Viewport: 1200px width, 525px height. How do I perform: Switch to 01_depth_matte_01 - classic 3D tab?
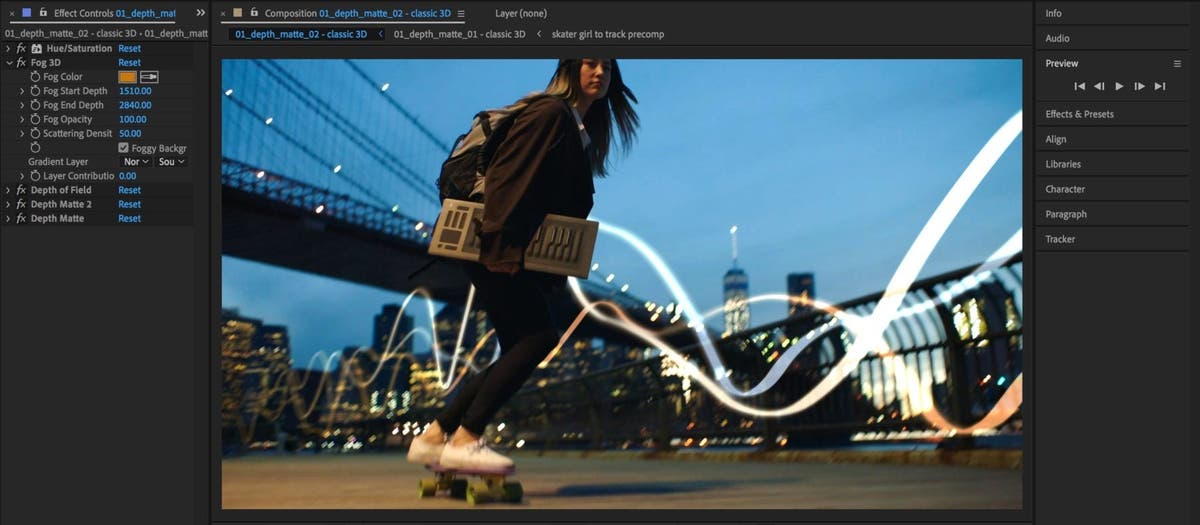(459, 34)
